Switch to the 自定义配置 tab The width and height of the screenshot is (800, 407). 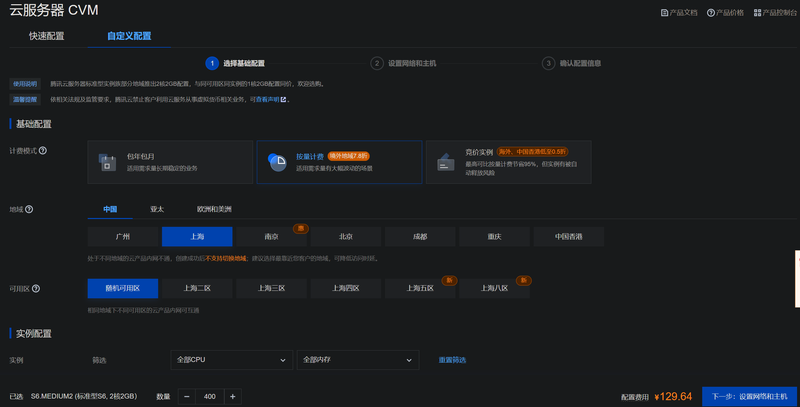click(129, 36)
